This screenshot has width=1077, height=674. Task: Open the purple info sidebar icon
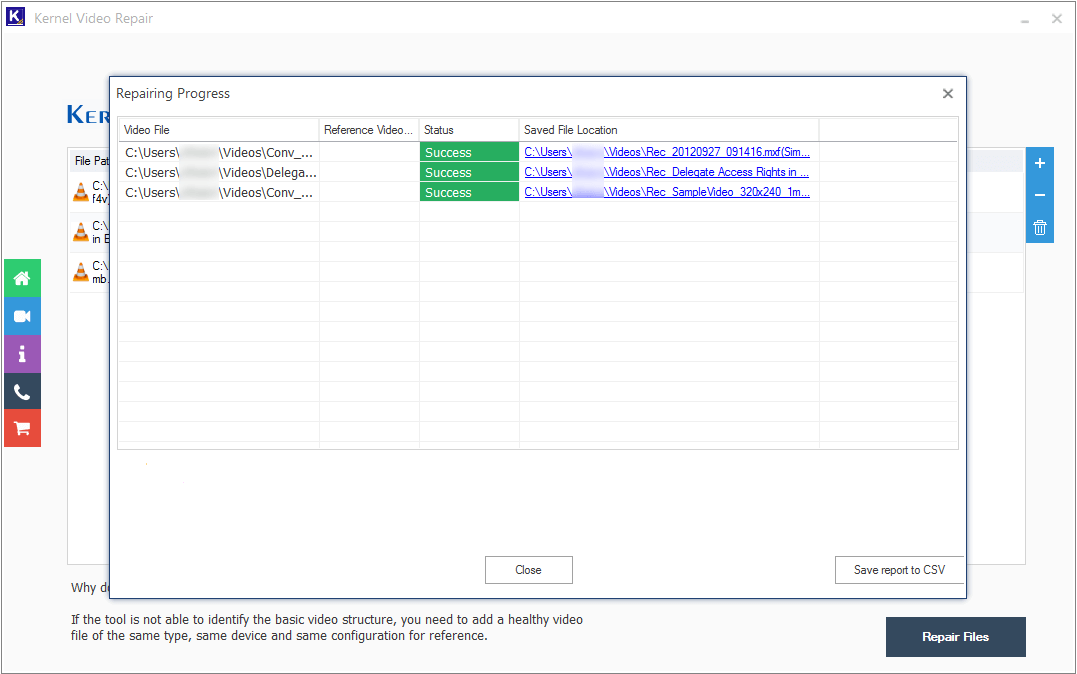coord(22,354)
